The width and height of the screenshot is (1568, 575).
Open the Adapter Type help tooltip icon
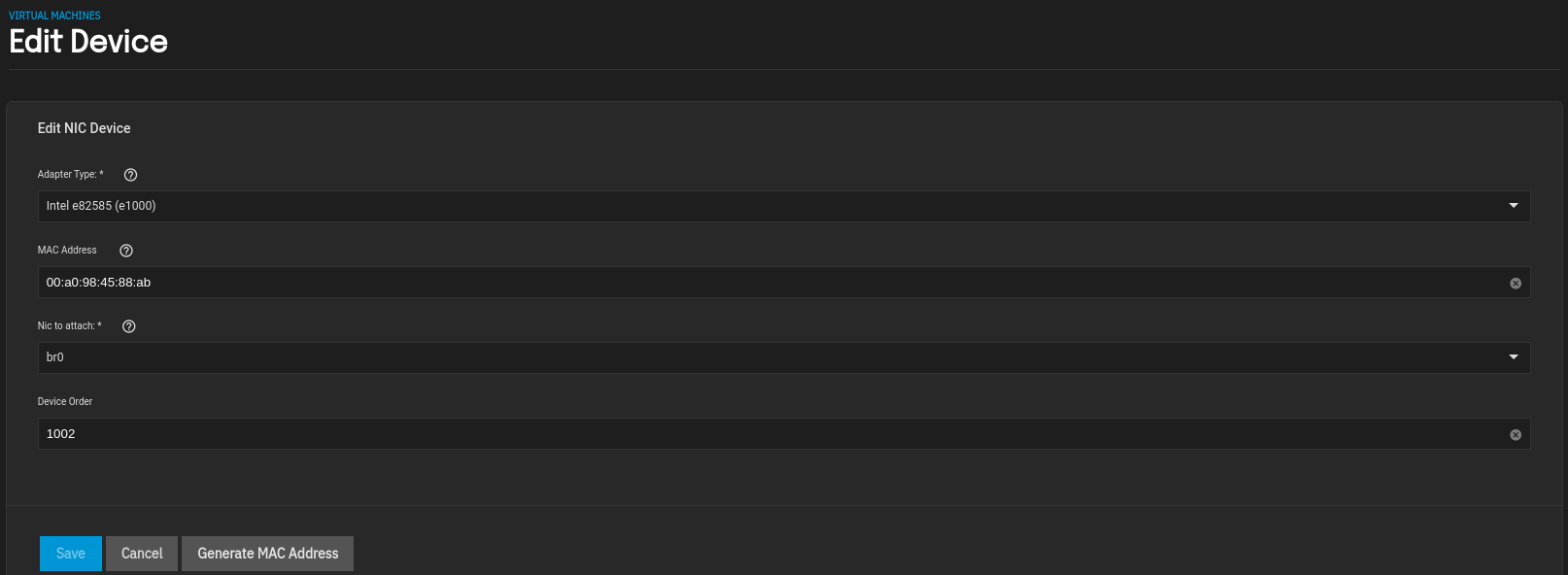130,175
